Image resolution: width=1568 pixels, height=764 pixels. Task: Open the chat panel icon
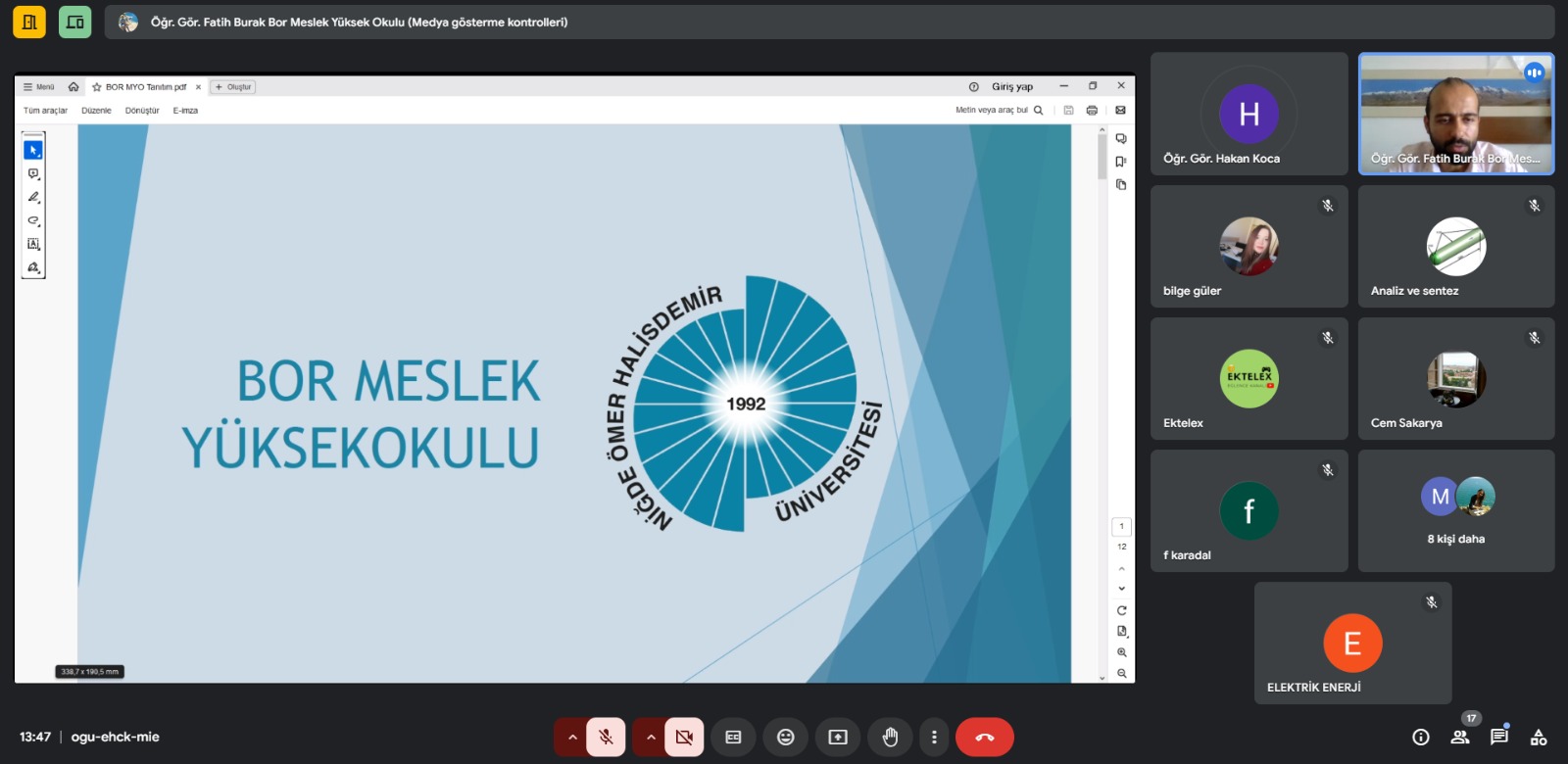(1498, 738)
